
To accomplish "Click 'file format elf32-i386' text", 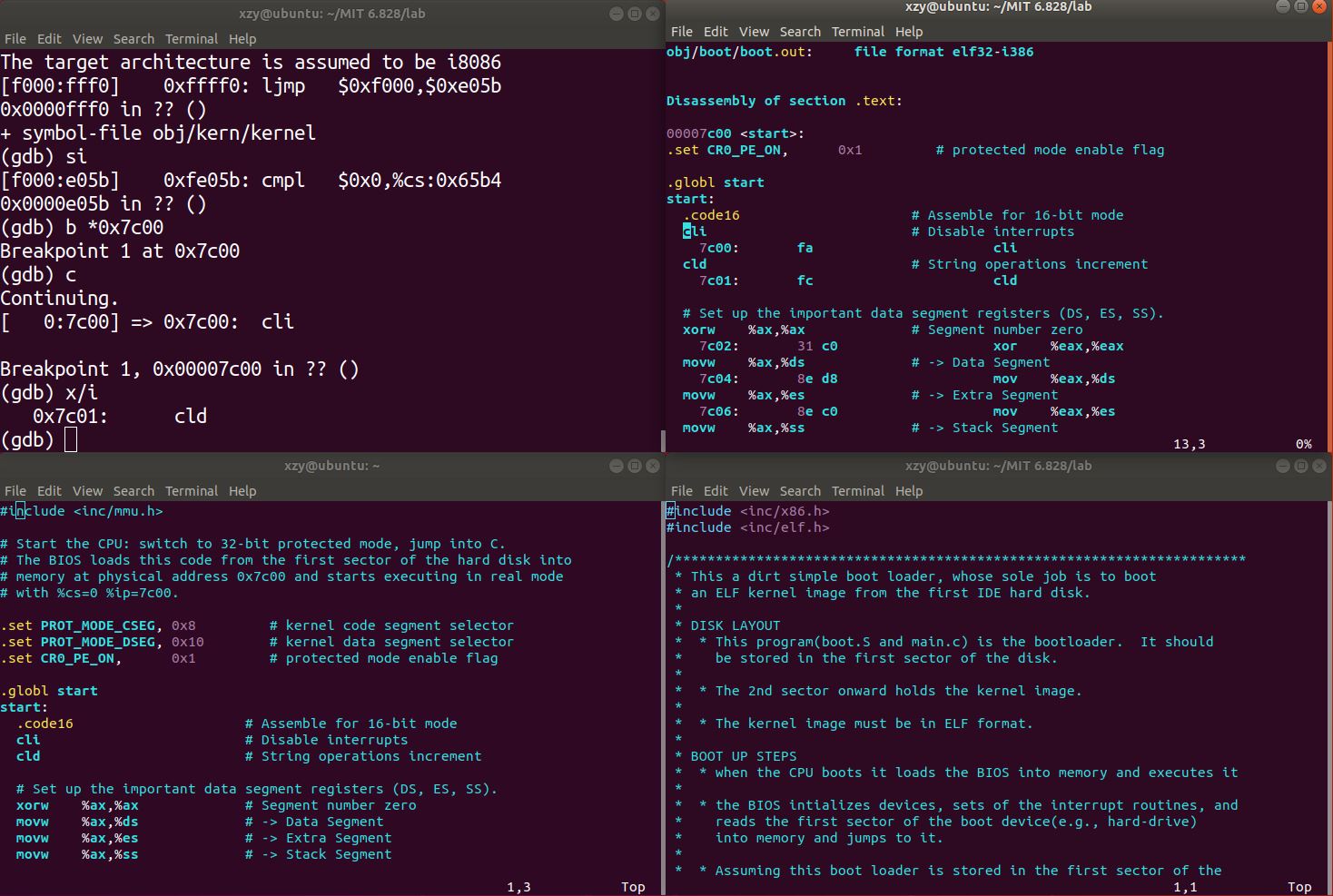I will (x=943, y=52).
